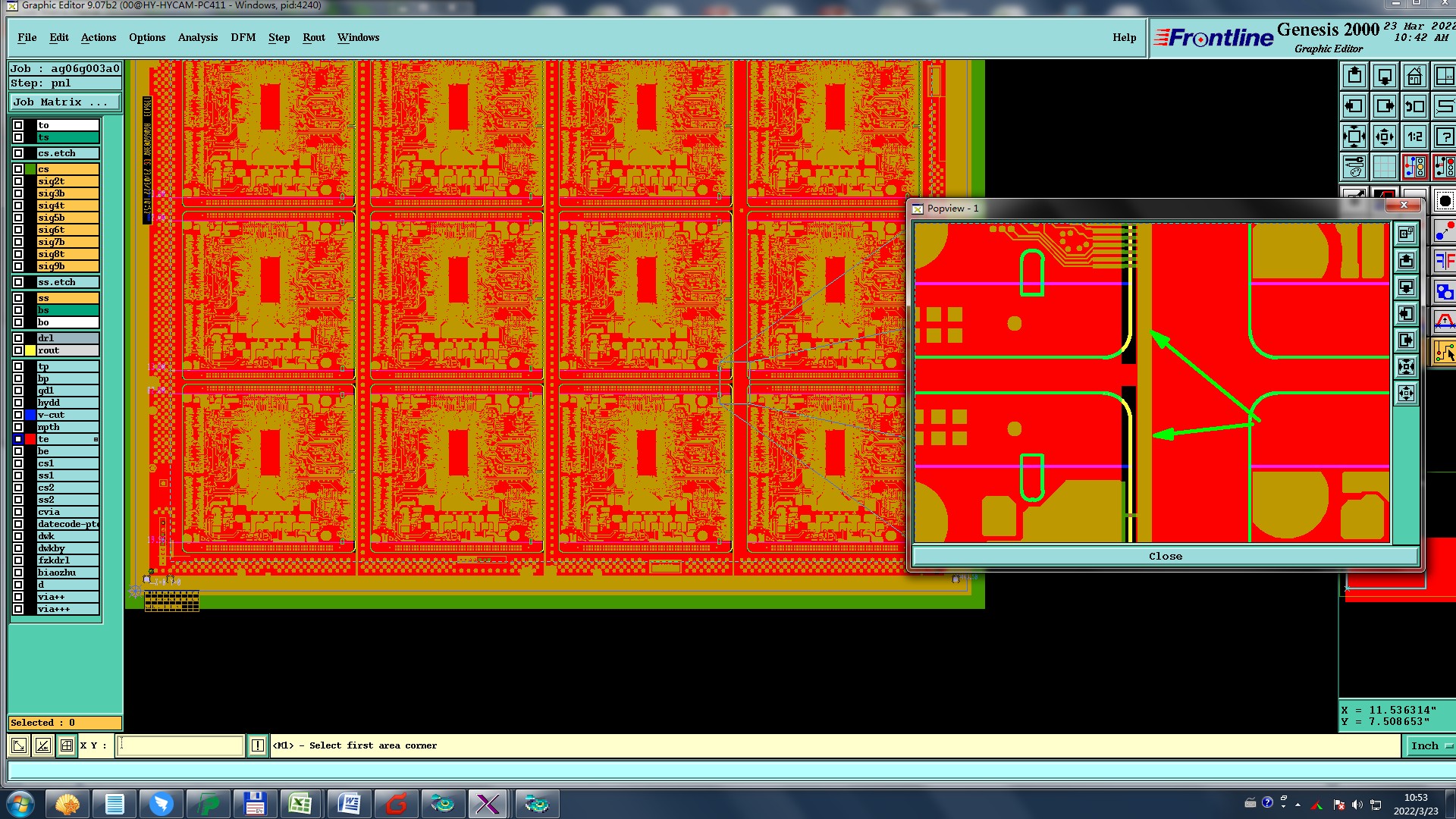1456x819 pixels.
Task: Click the pan down icon in main toolbar
Action: [1385, 77]
